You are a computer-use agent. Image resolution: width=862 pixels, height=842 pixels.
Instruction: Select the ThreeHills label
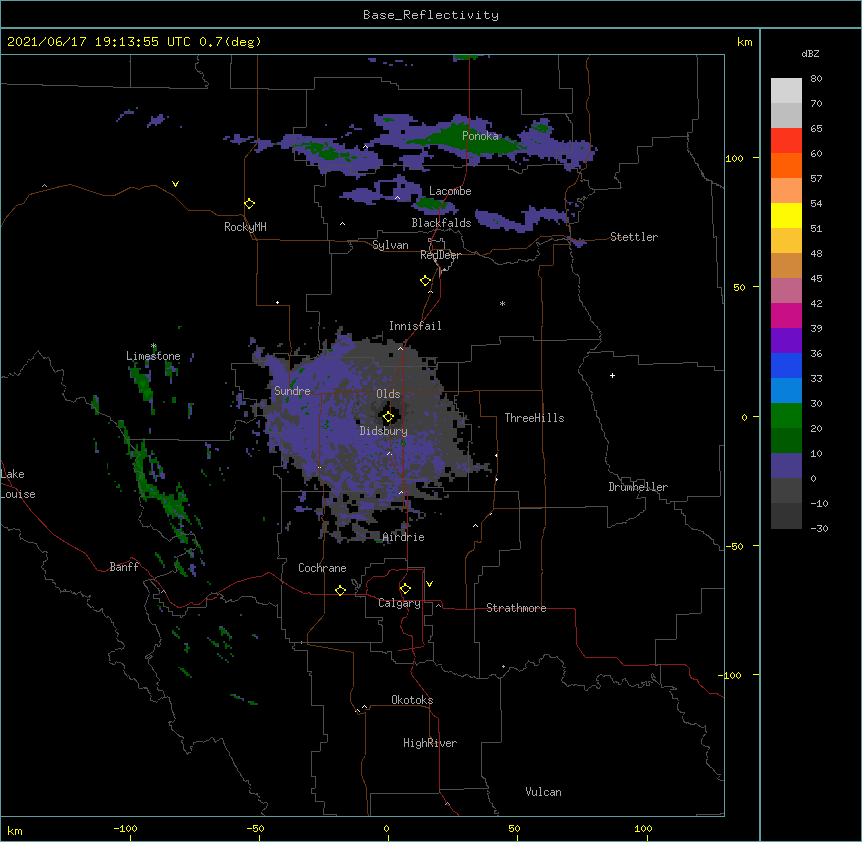(534, 418)
